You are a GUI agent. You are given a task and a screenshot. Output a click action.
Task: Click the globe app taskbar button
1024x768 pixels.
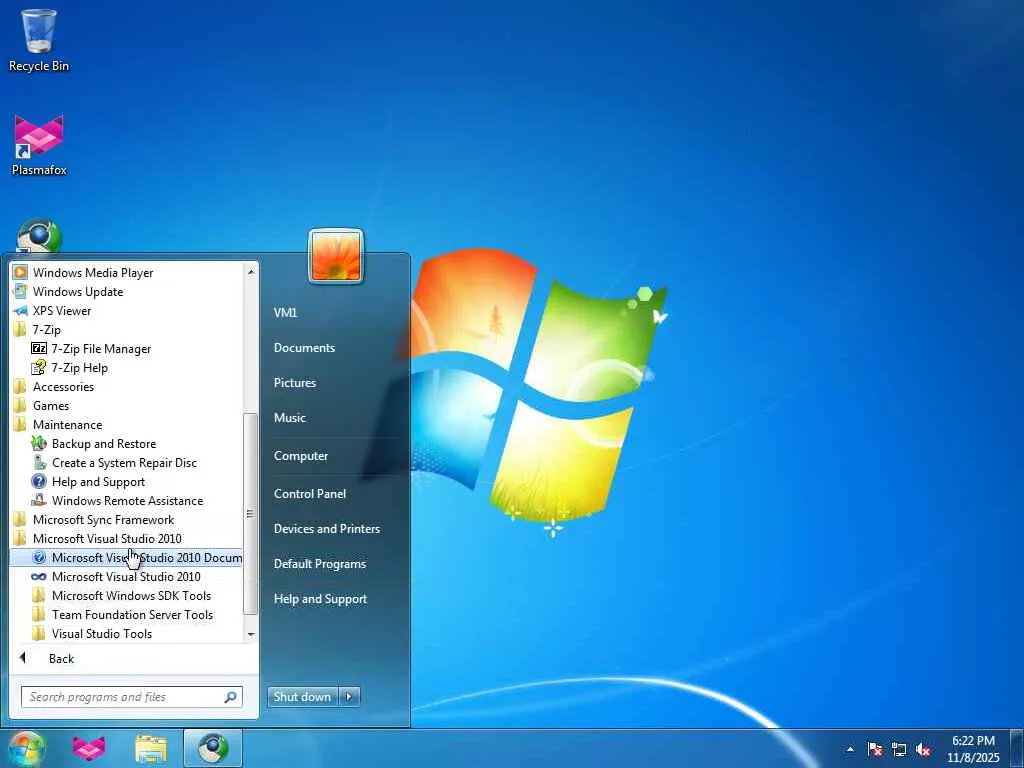click(213, 748)
